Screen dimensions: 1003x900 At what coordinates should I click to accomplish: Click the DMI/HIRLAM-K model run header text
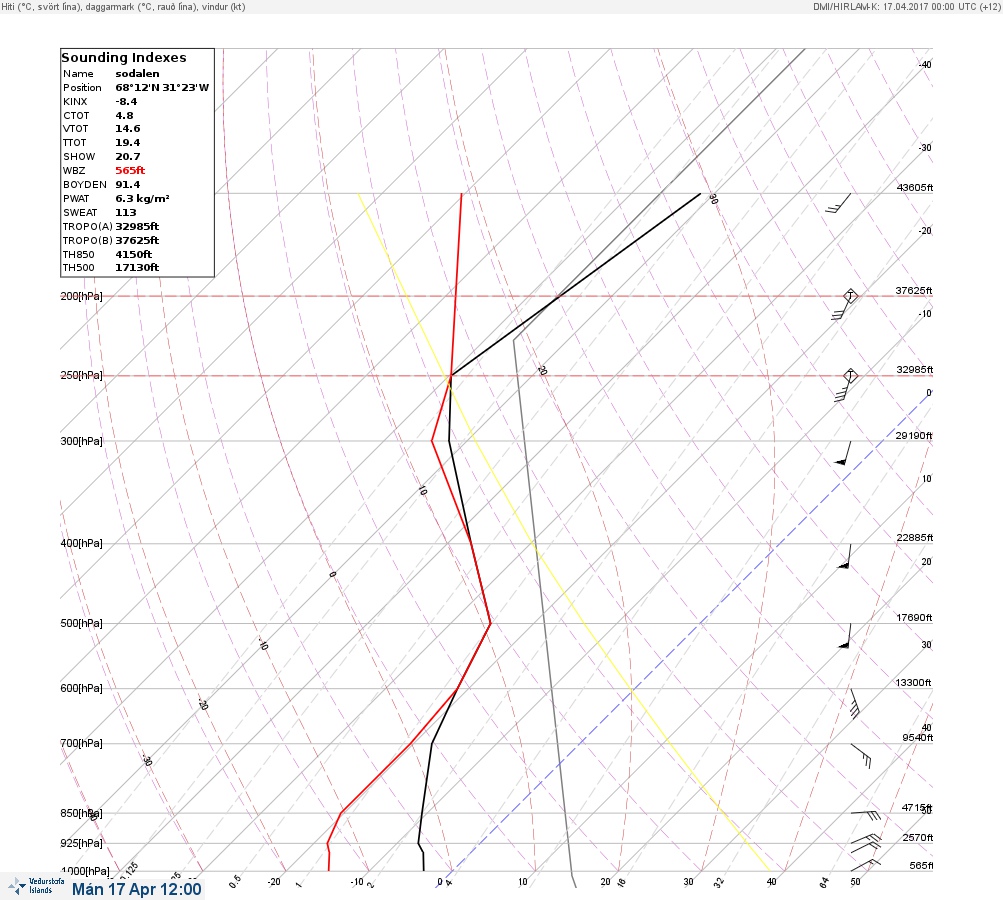click(906, 6)
